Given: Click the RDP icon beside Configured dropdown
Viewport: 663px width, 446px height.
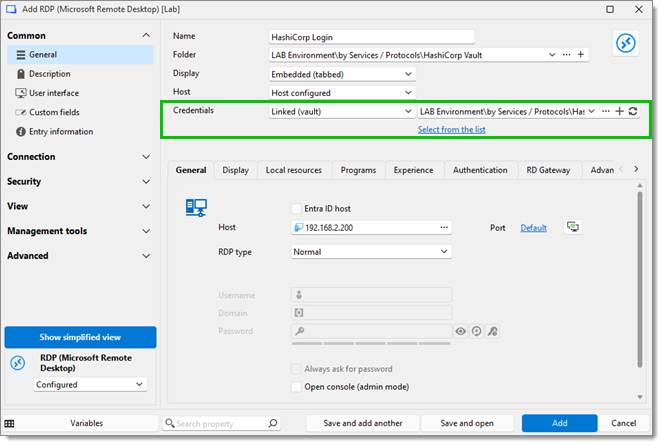Looking at the screenshot, I should (18, 363).
